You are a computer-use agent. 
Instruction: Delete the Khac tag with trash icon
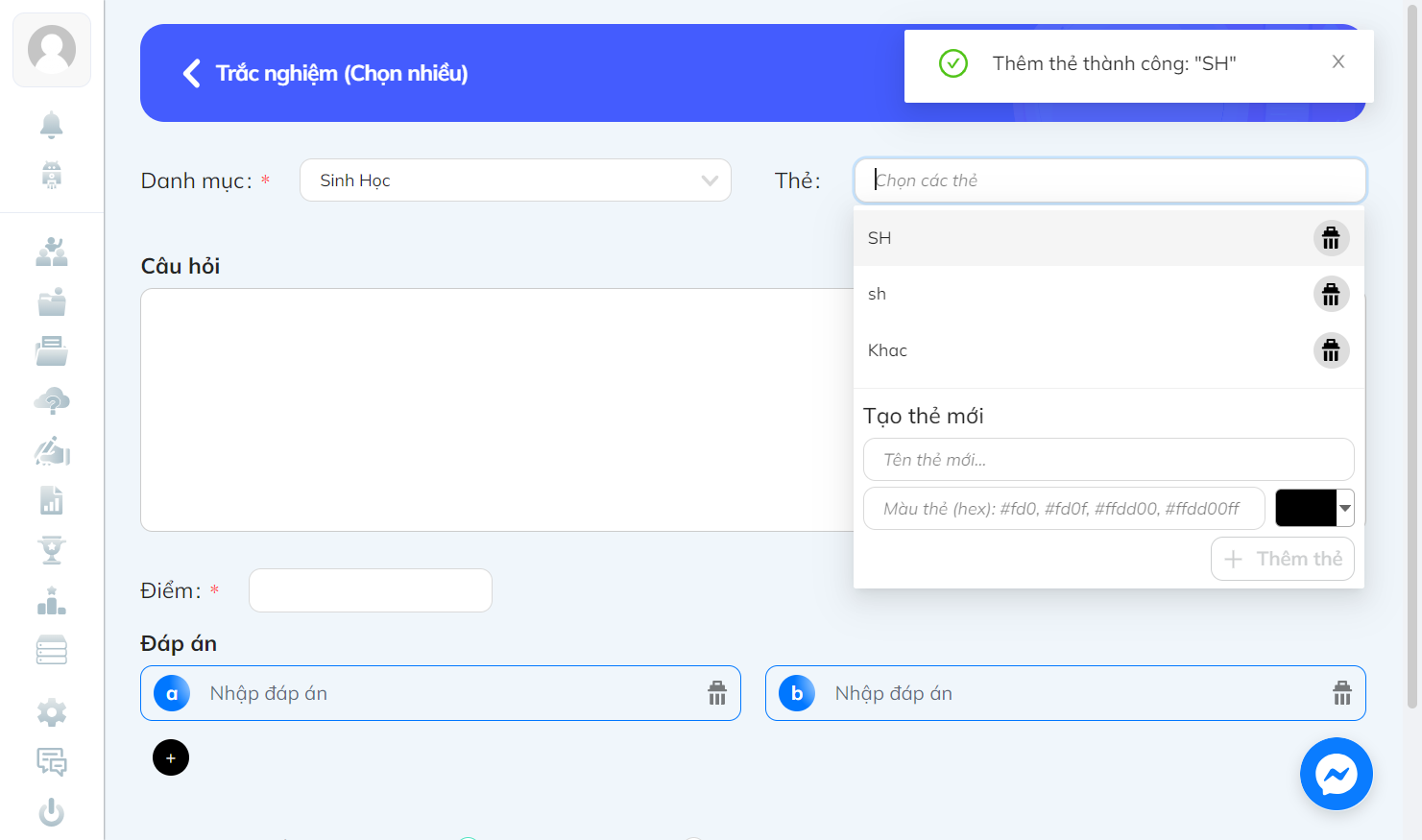(x=1331, y=350)
